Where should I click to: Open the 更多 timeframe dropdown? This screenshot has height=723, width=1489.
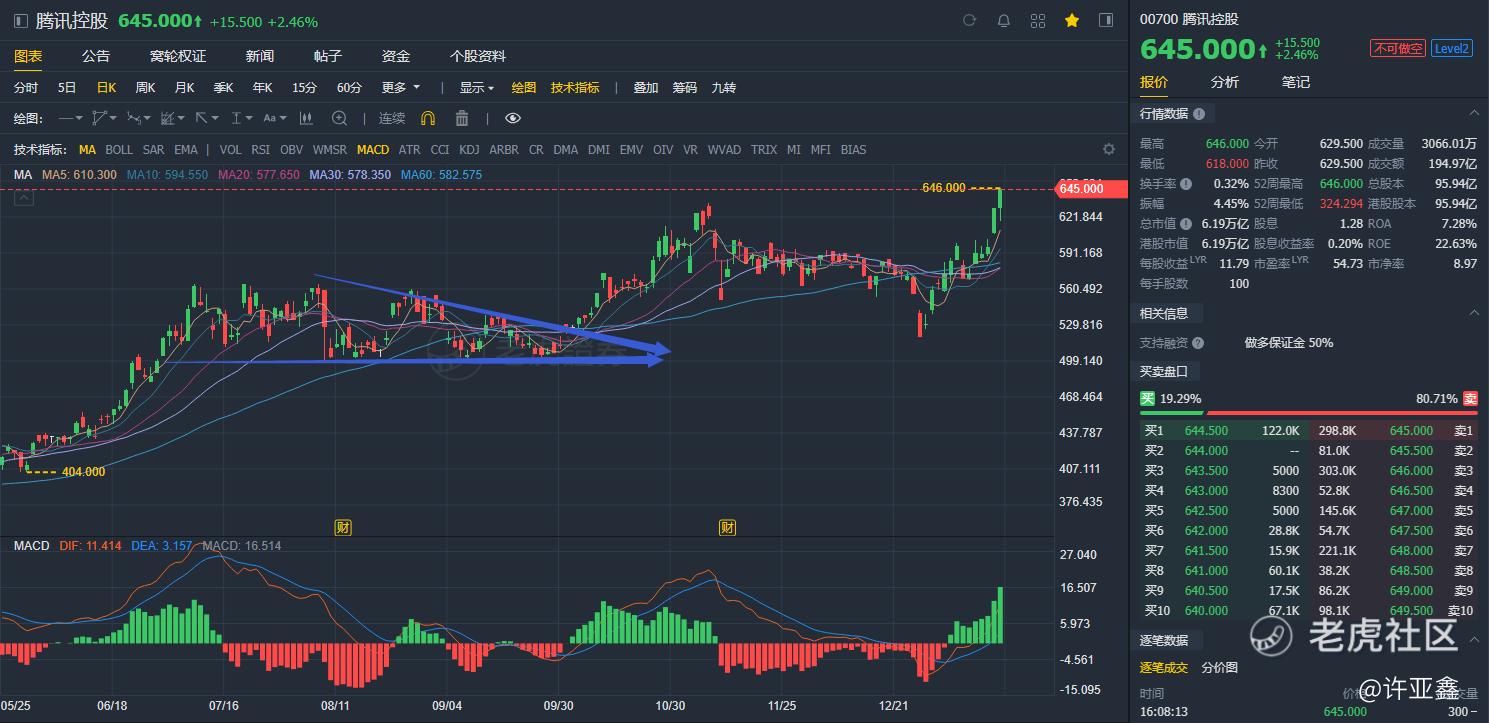(x=401, y=88)
